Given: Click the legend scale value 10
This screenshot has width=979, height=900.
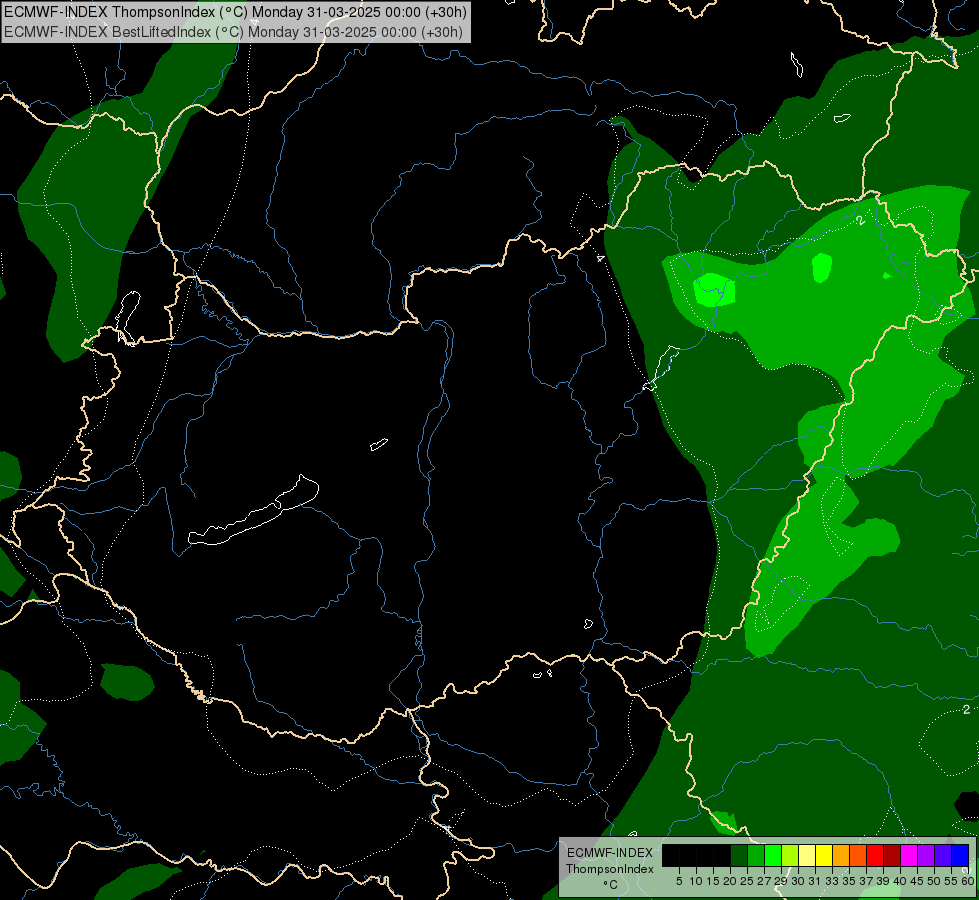Looking at the screenshot, I should pos(696,881).
